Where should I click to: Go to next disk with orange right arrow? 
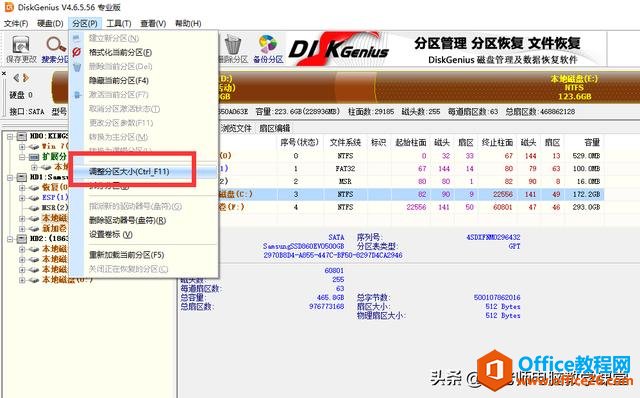26,78
